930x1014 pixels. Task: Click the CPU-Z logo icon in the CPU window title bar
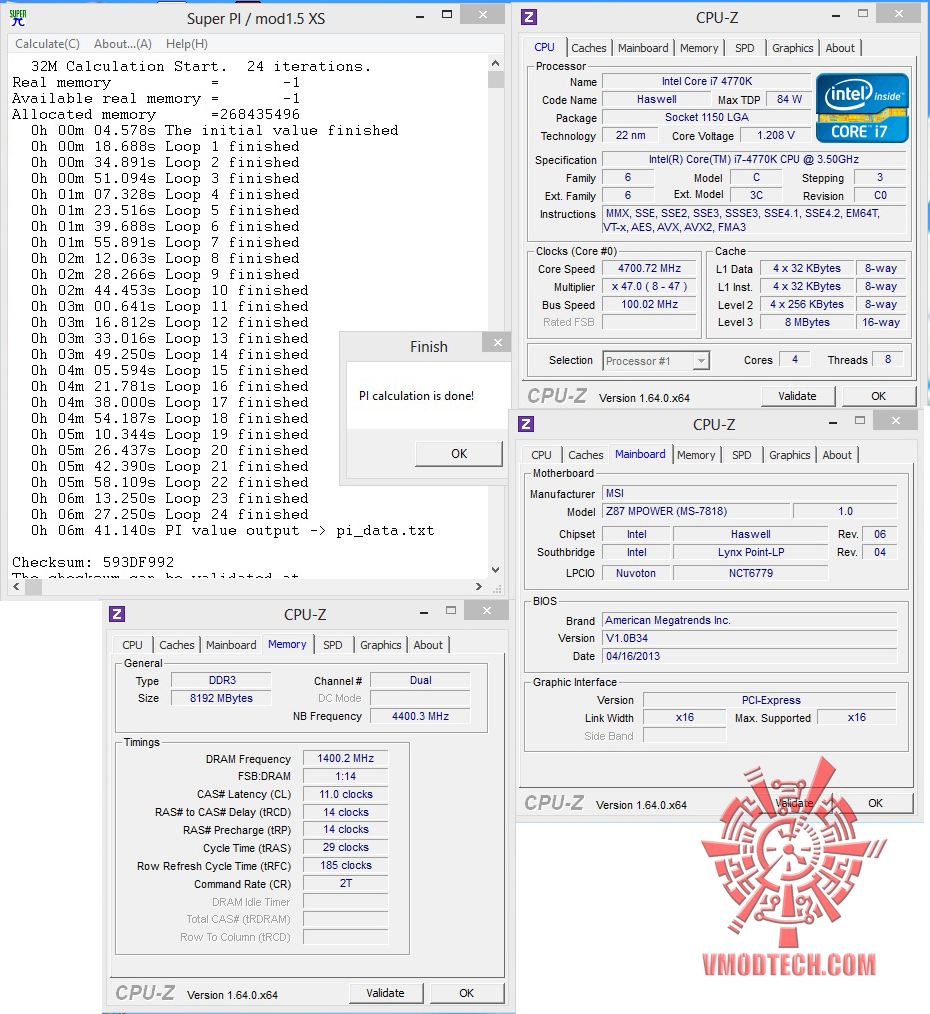click(529, 17)
